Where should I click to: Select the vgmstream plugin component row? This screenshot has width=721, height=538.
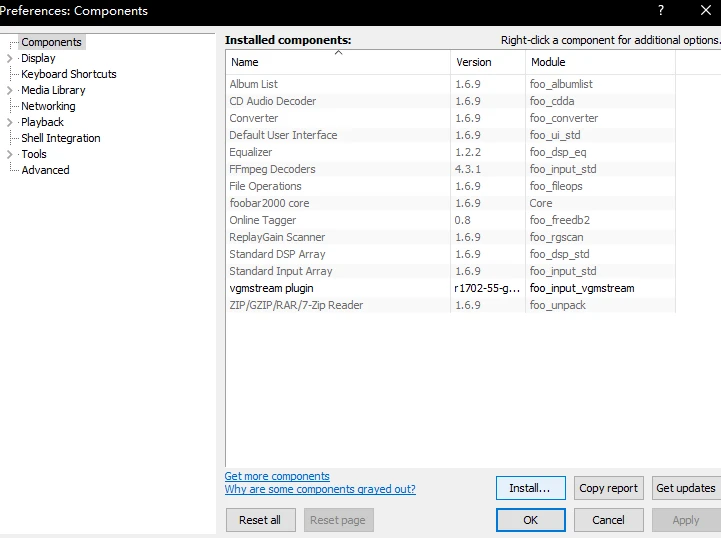pos(271,288)
